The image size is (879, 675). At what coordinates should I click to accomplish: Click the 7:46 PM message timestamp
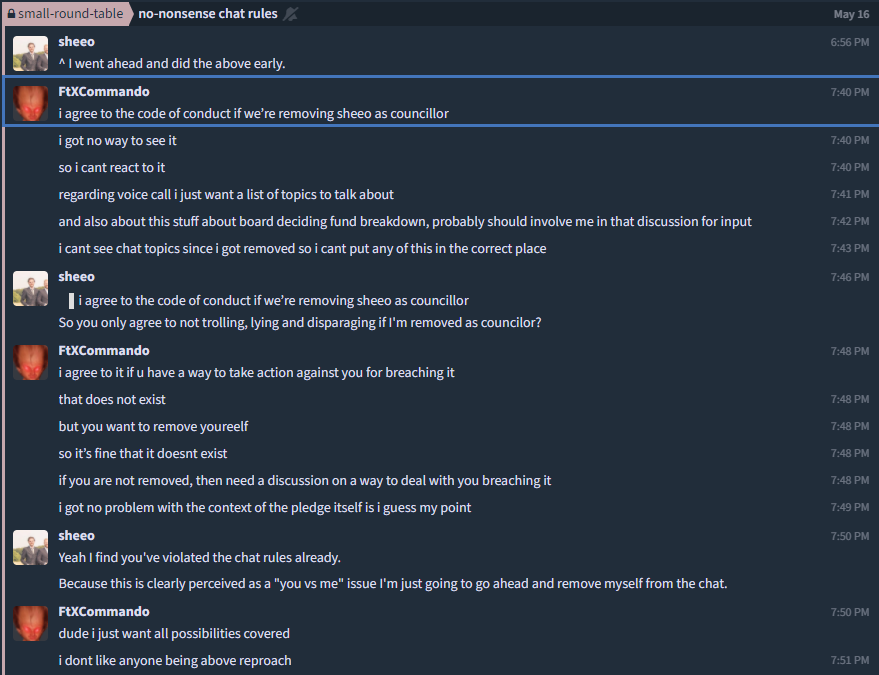[849, 277]
